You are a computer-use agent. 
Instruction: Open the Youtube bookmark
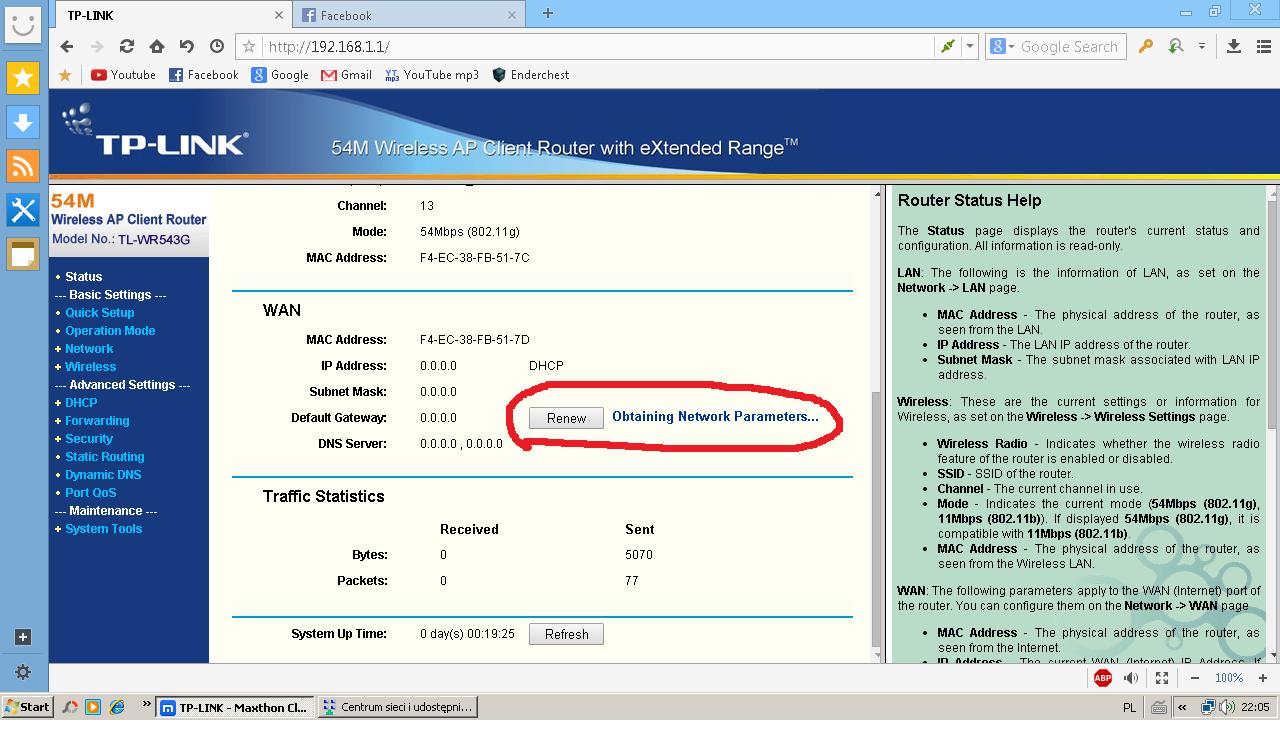(123, 75)
